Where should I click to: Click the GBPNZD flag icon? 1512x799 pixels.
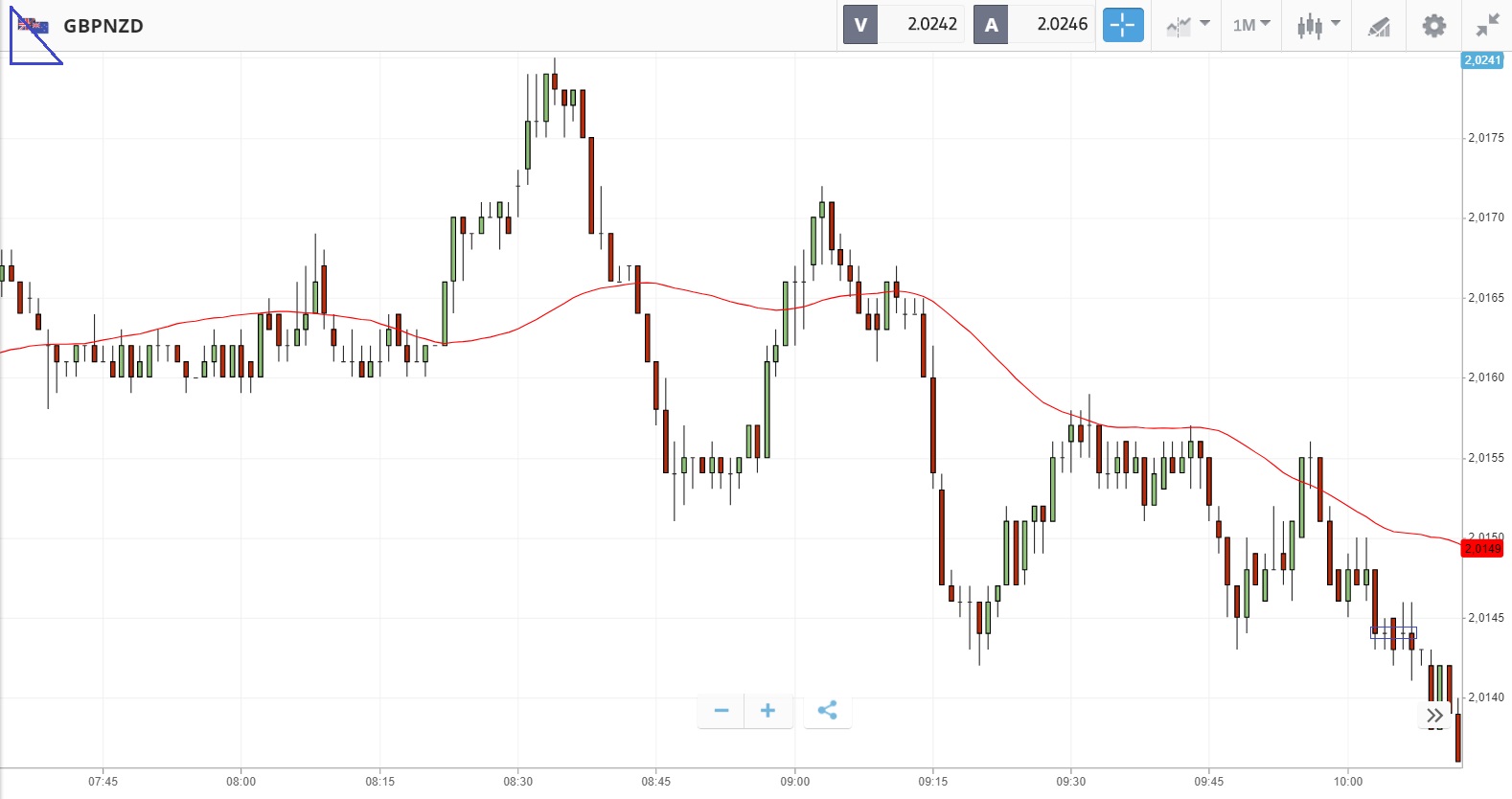[34, 26]
